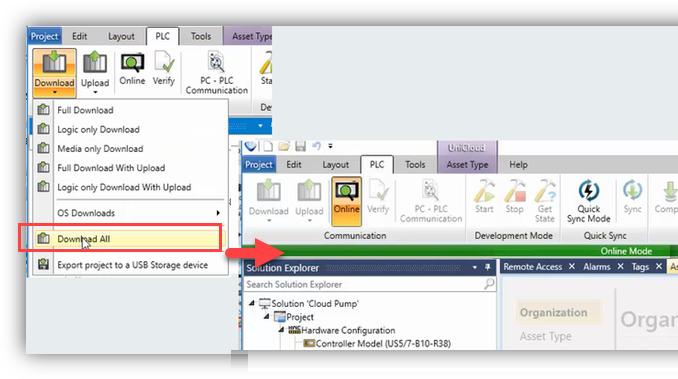Toggle the highlighted Online mode button

pyautogui.click(x=346, y=201)
